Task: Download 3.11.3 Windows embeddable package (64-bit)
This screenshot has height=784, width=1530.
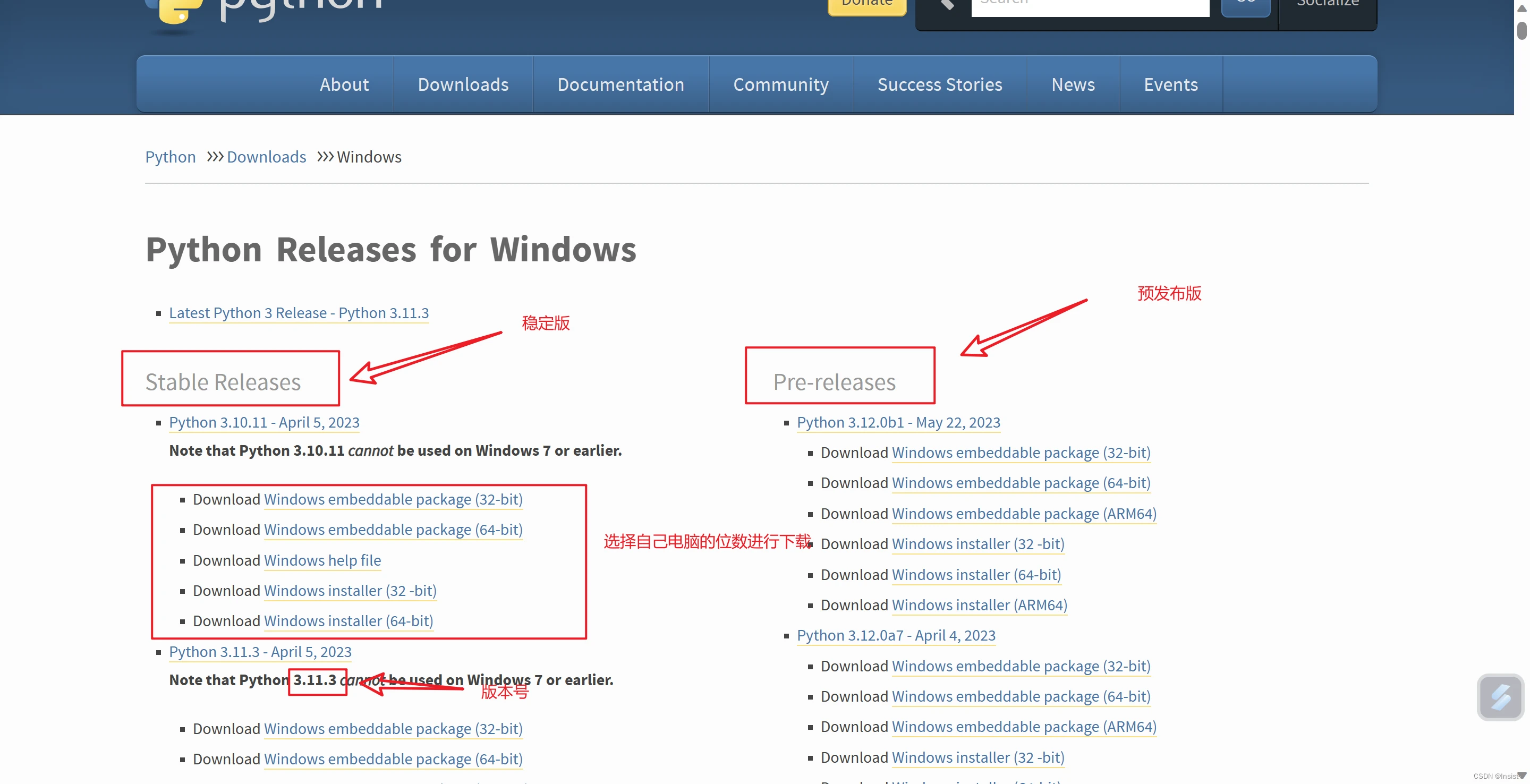Action: pyautogui.click(x=393, y=759)
